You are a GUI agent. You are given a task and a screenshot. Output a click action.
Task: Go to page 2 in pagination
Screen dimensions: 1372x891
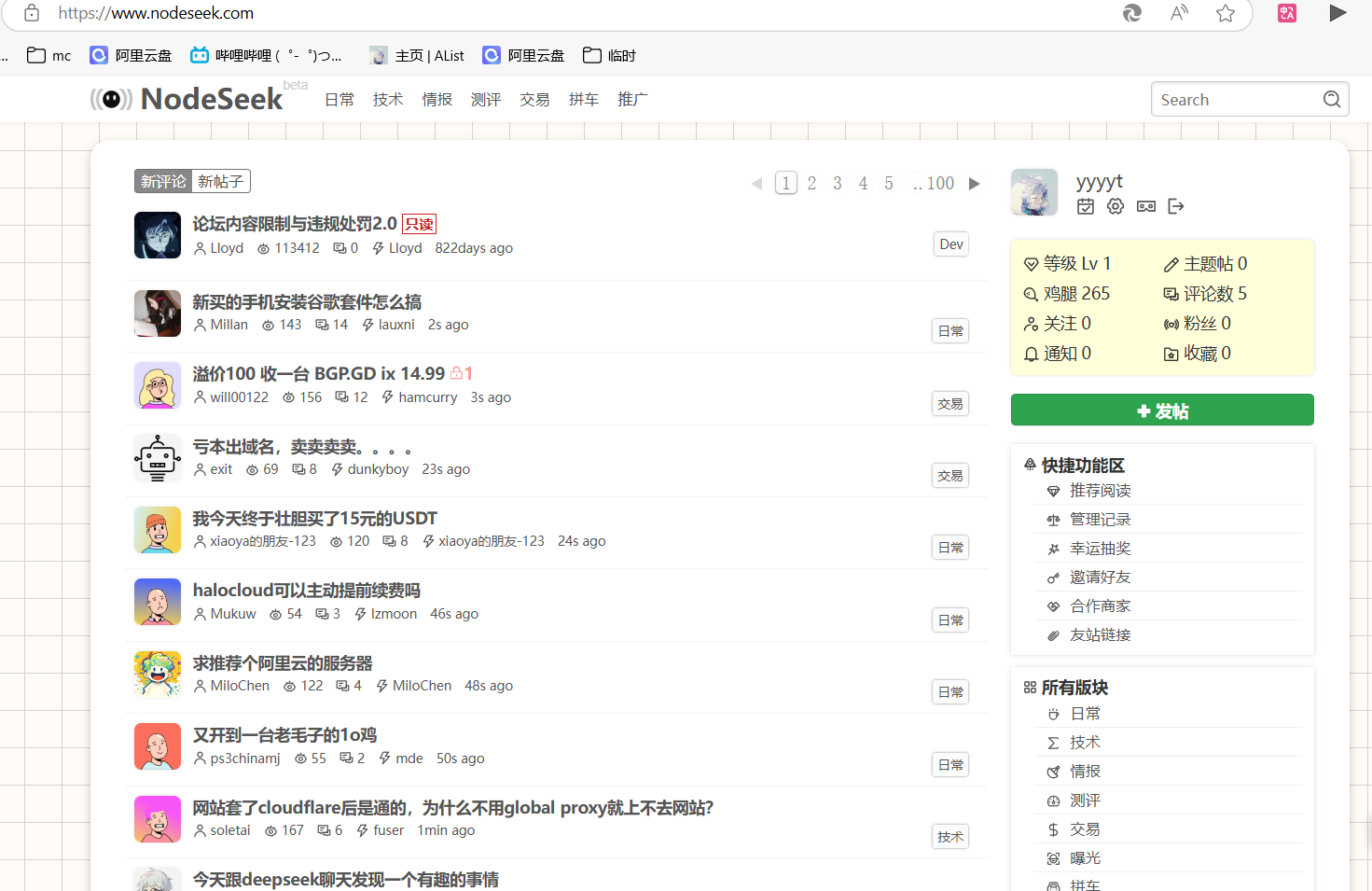(x=811, y=183)
